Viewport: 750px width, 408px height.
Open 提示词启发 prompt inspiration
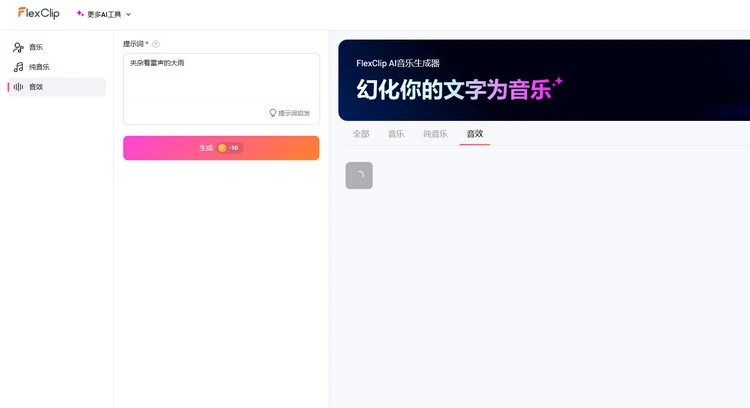290,113
